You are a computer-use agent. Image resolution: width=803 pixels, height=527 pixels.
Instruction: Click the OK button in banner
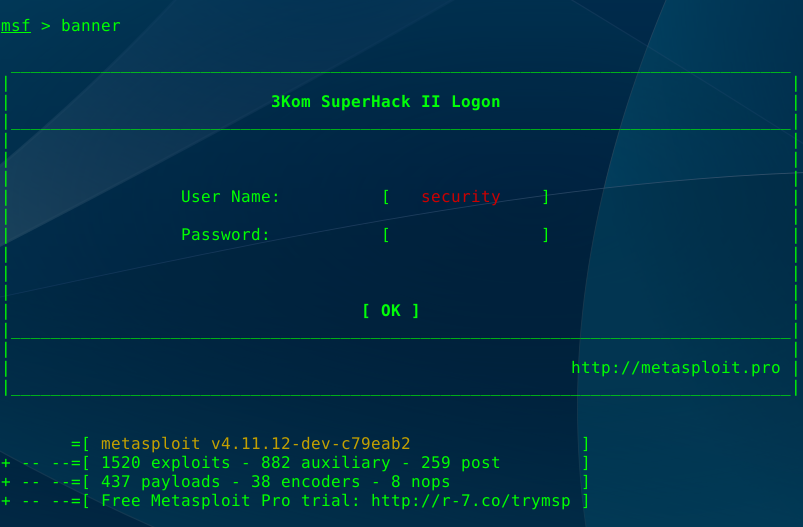pyautogui.click(x=391, y=311)
